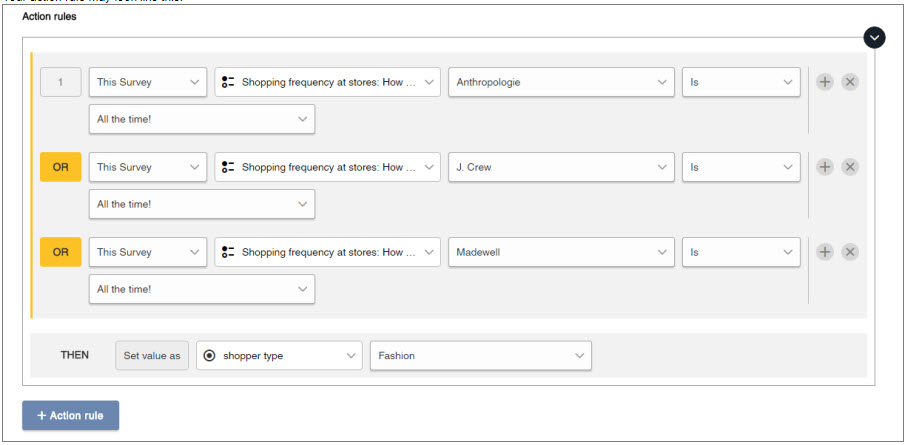Viewport: 911px width, 445px height.
Task: Click the multiple-choice question icon in the J. Crew row
Action: (x=228, y=167)
